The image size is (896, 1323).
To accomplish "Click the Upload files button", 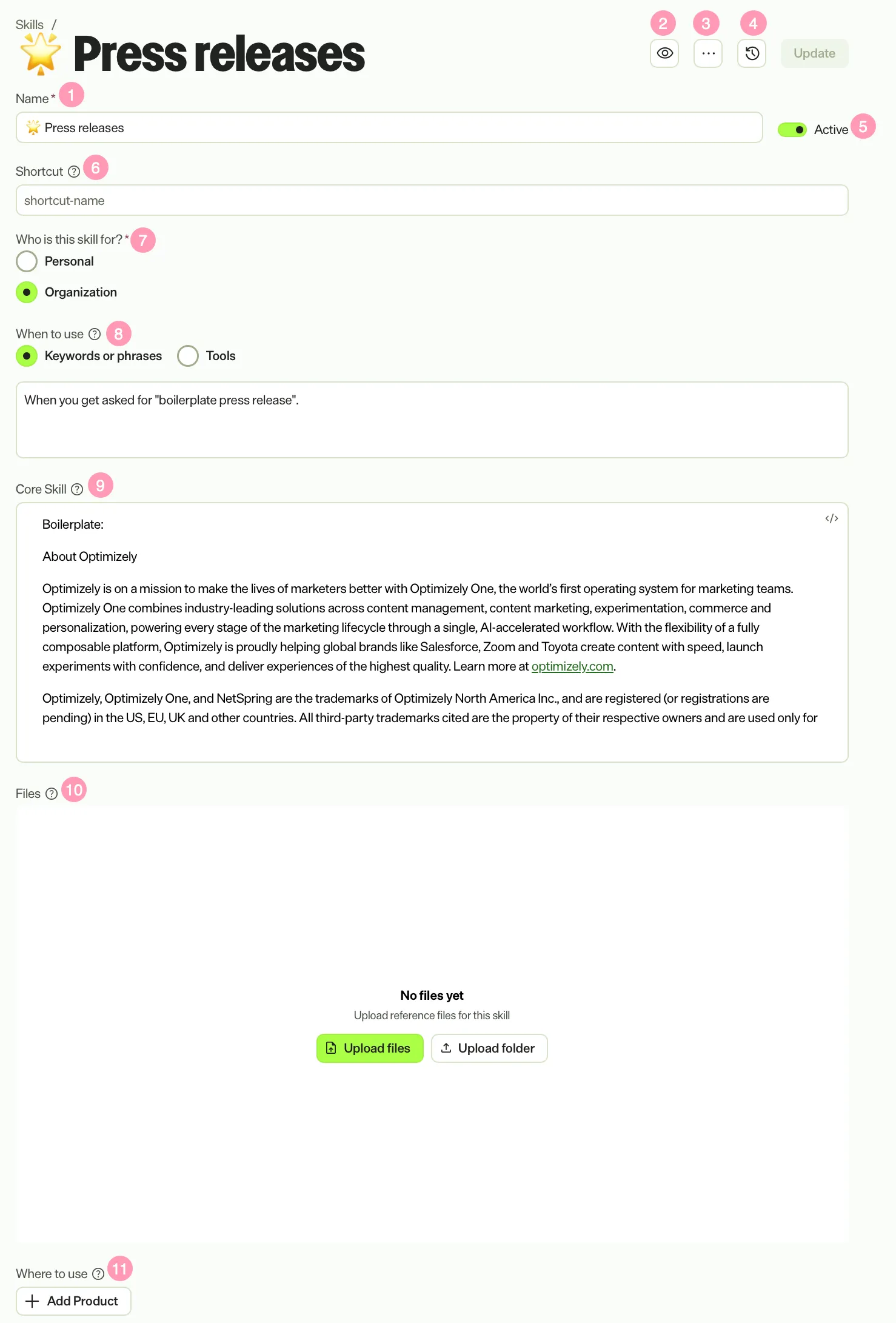I will point(370,1048).
